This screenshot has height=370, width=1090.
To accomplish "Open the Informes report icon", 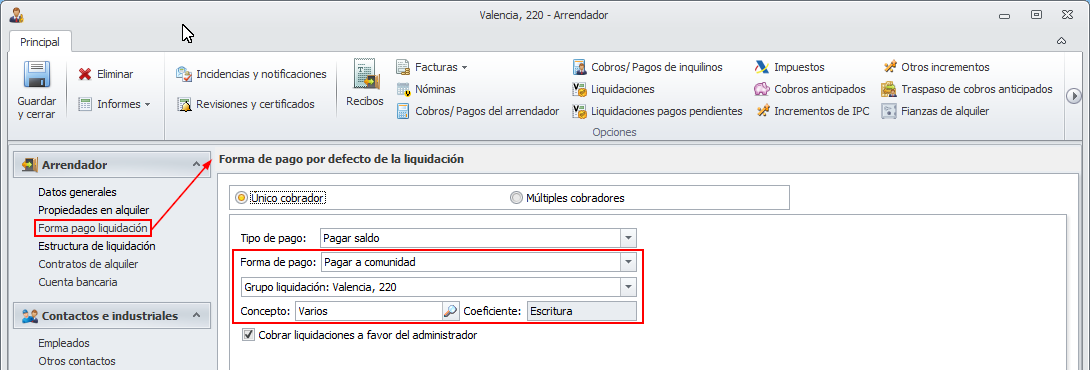I will [85, 104].
